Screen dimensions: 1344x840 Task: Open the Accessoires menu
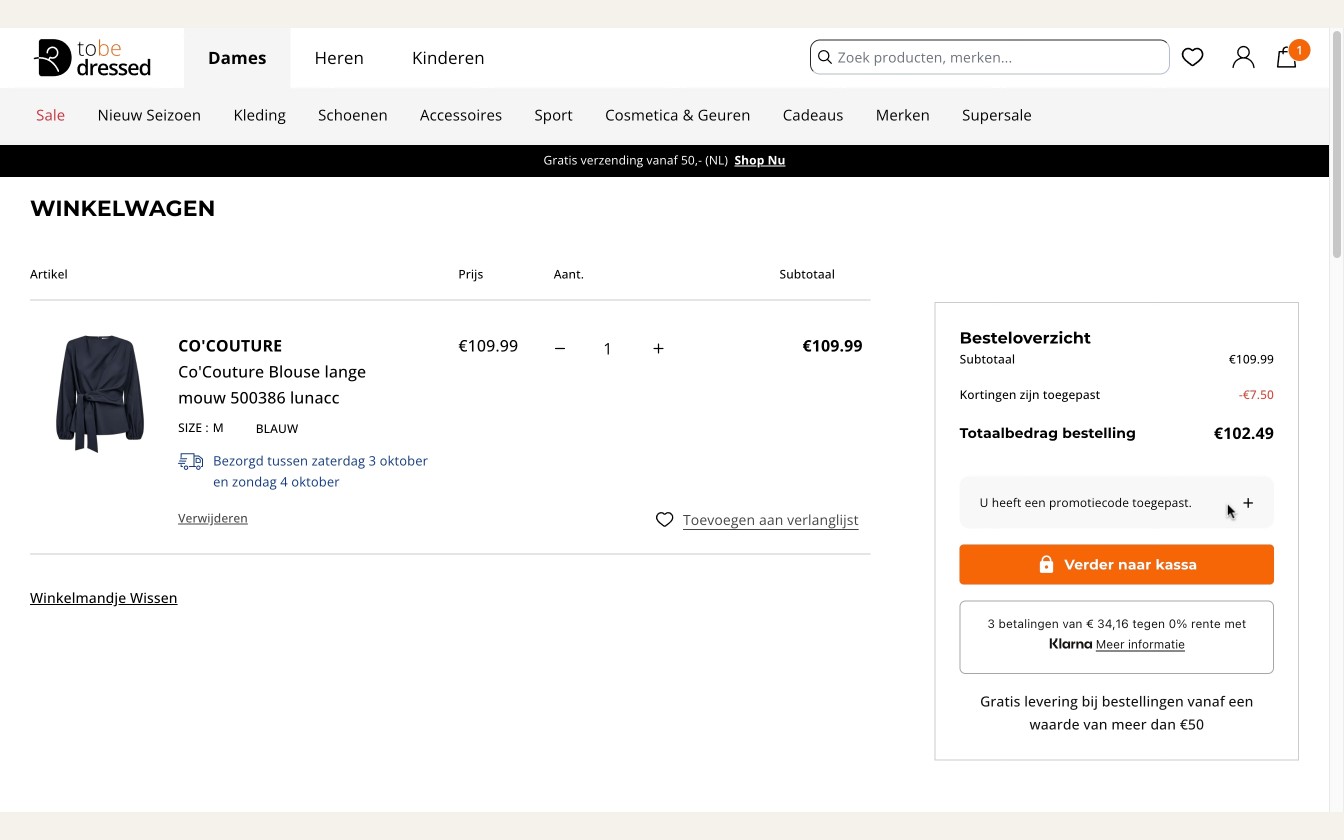461,115
